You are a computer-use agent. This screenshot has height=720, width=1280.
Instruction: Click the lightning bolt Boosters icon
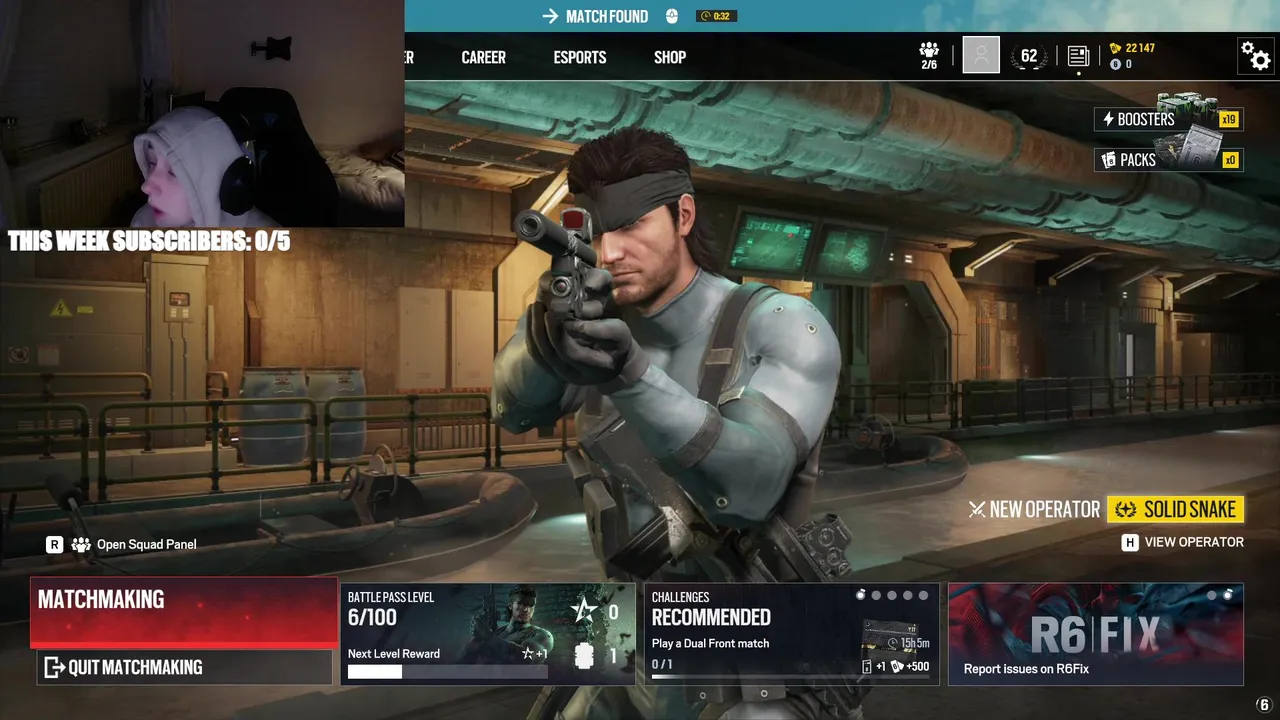(x=1108, y=119)
